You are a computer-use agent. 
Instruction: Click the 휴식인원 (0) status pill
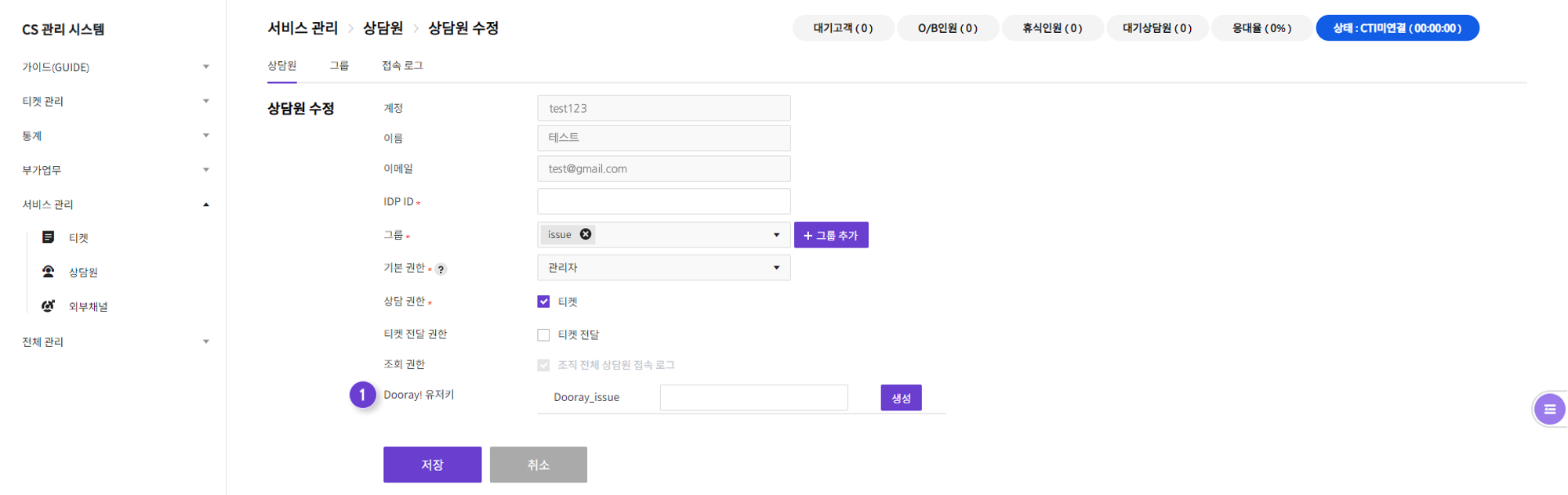point(1053,28)
